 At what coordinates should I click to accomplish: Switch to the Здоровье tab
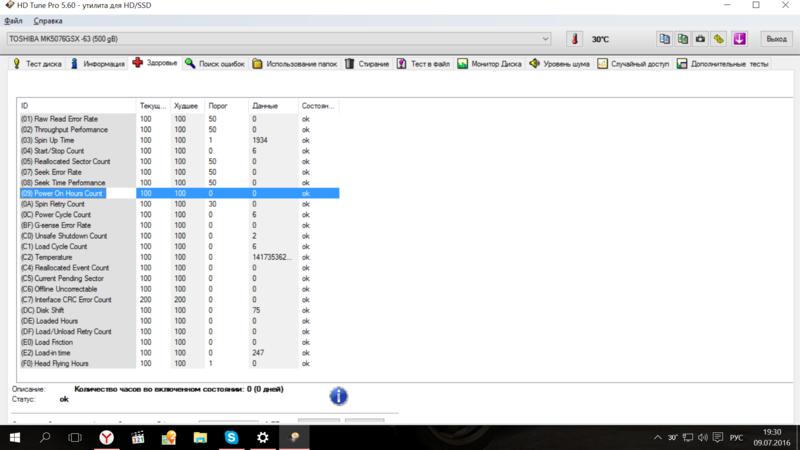[x=155, y=63]
